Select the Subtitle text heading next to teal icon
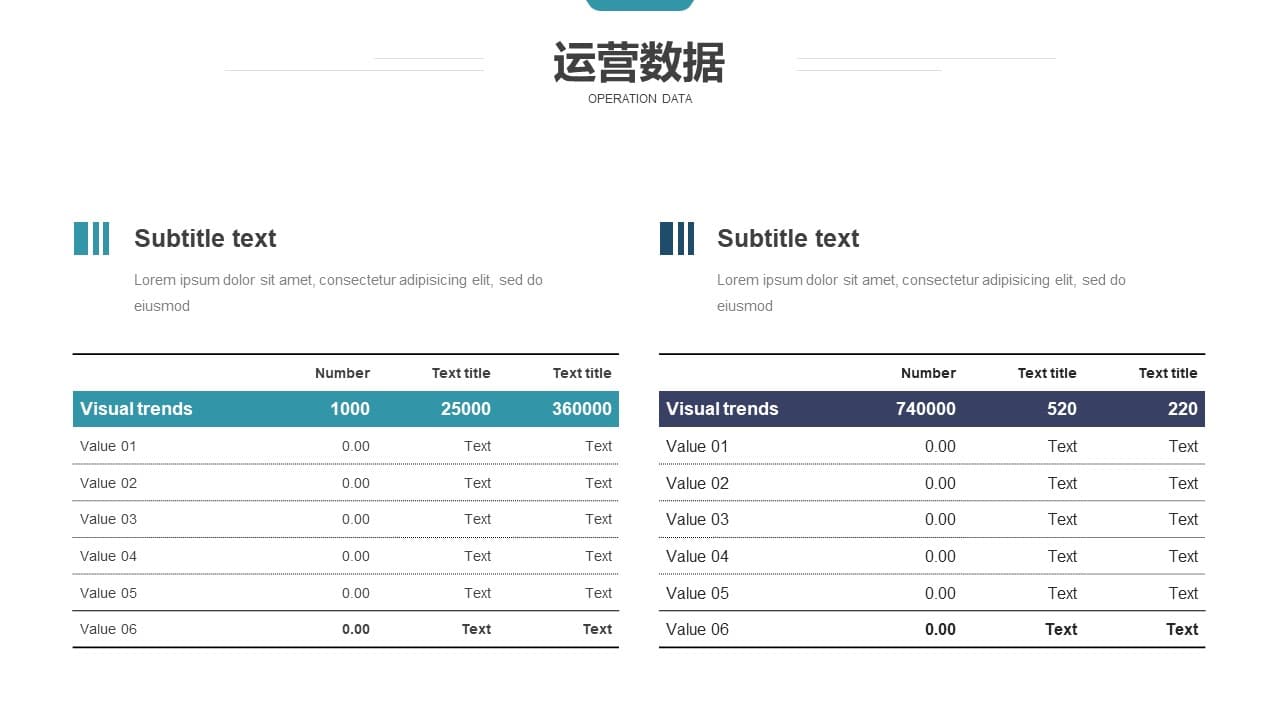This screenshot has height=720, width=1280. 205,238
